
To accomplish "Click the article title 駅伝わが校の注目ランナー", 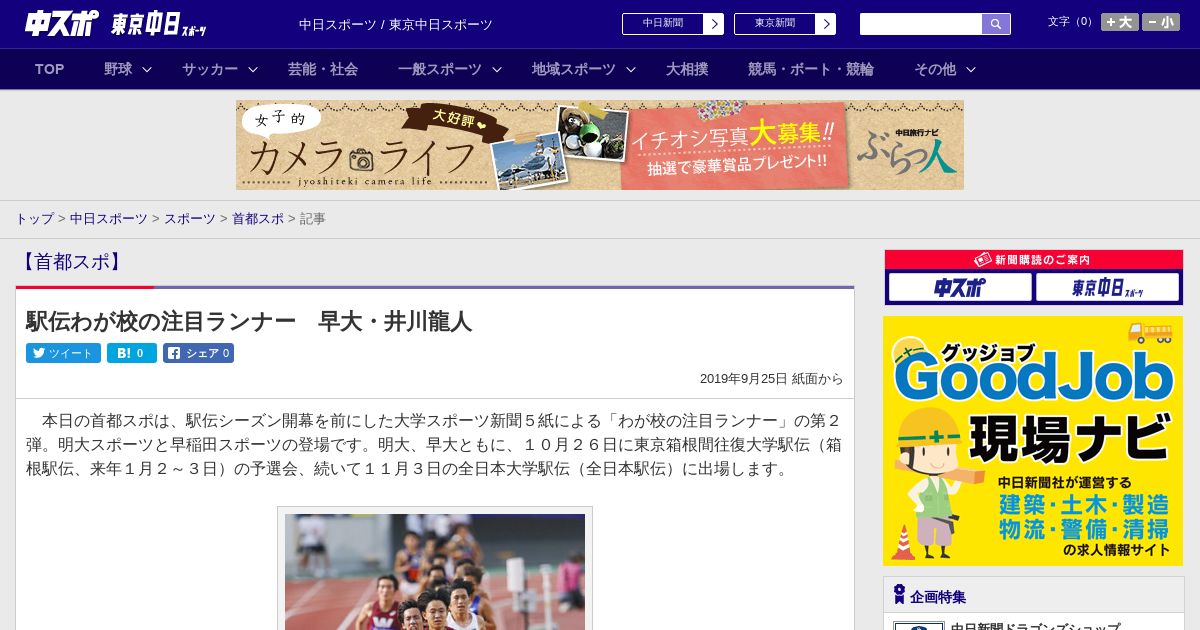I will pyautogui.click(x=249, y=321).
